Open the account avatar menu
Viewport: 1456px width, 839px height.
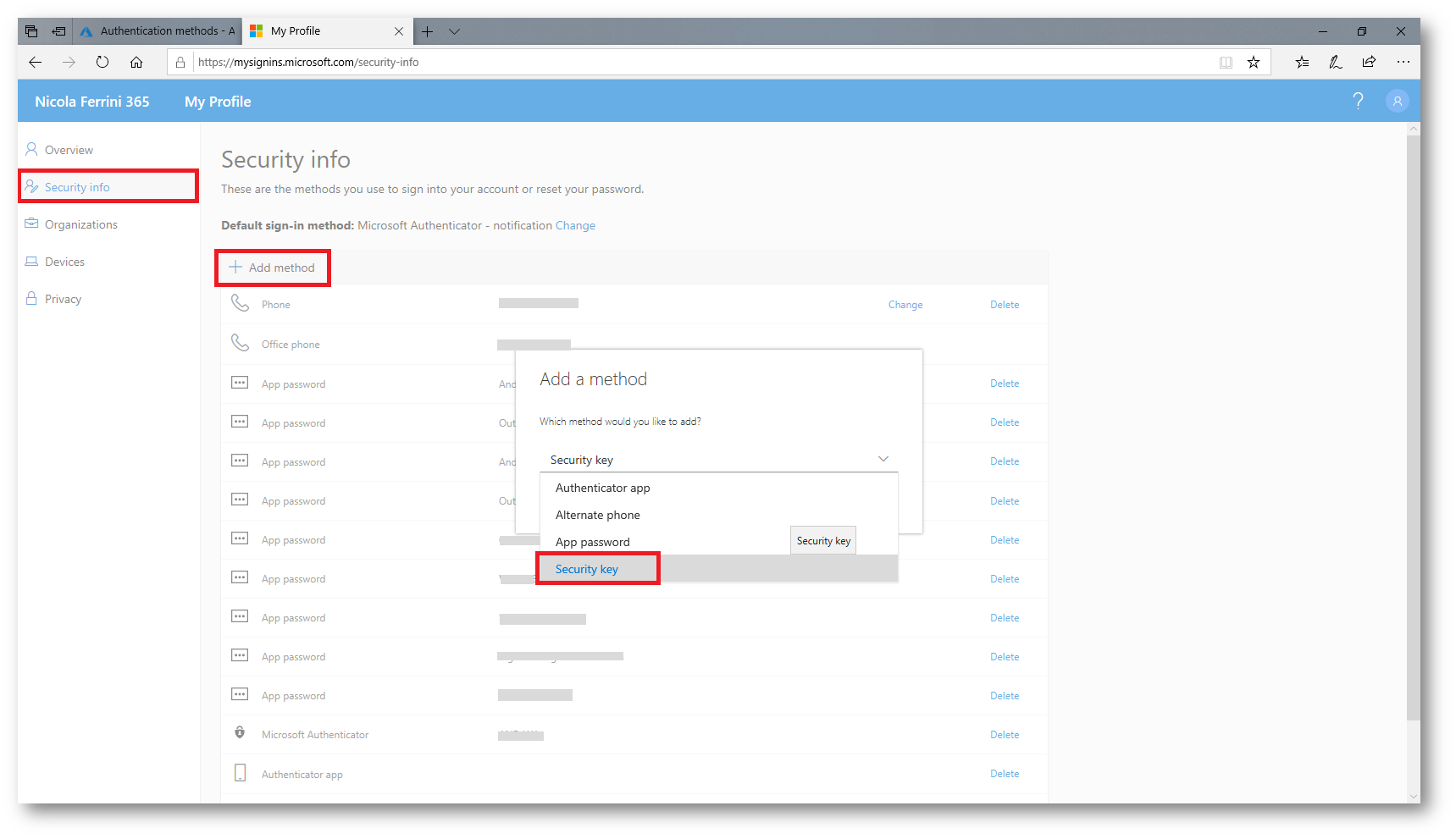1398,101
